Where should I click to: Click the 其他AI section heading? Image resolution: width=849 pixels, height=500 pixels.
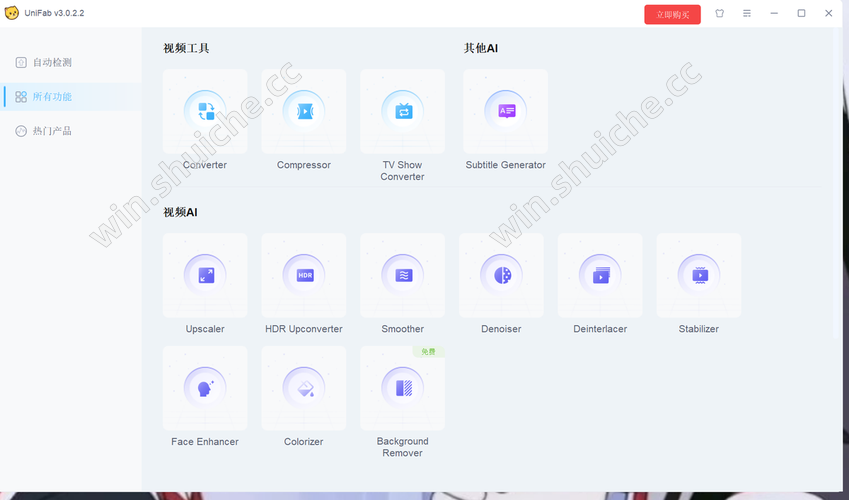[481, 48]
